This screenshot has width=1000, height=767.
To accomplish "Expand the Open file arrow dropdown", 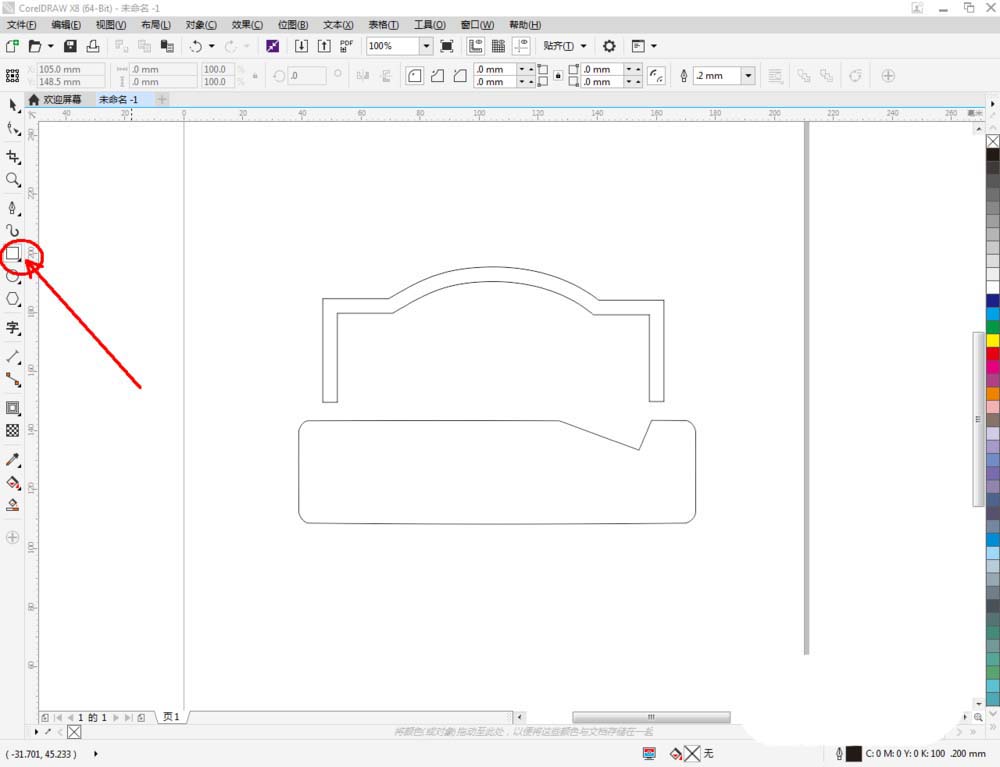I will (50, 46).
